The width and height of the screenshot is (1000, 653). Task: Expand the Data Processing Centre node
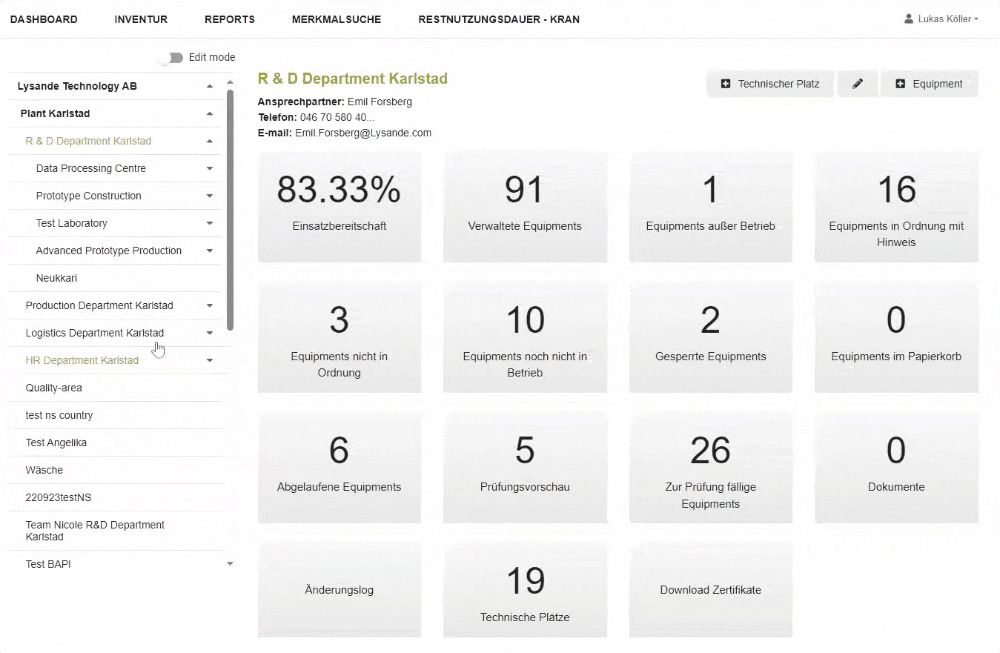click(210, 169)
